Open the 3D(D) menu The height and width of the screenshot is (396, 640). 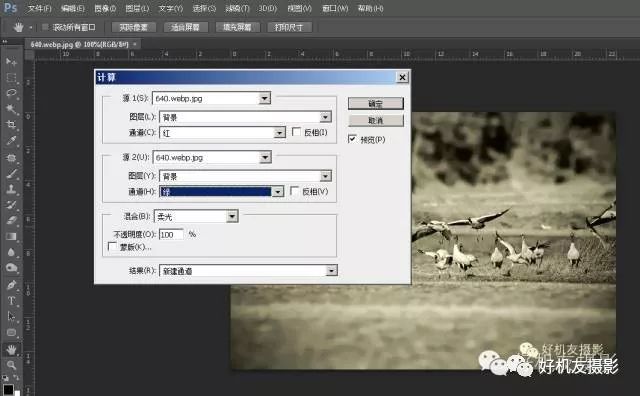[x=268, y=8]
